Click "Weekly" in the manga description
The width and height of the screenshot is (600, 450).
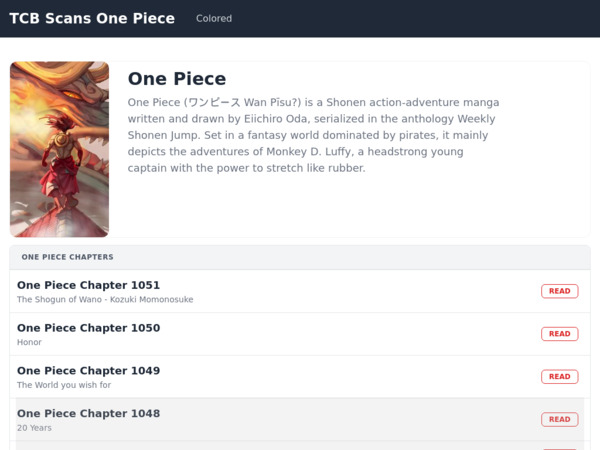click(x=476, y=119)
